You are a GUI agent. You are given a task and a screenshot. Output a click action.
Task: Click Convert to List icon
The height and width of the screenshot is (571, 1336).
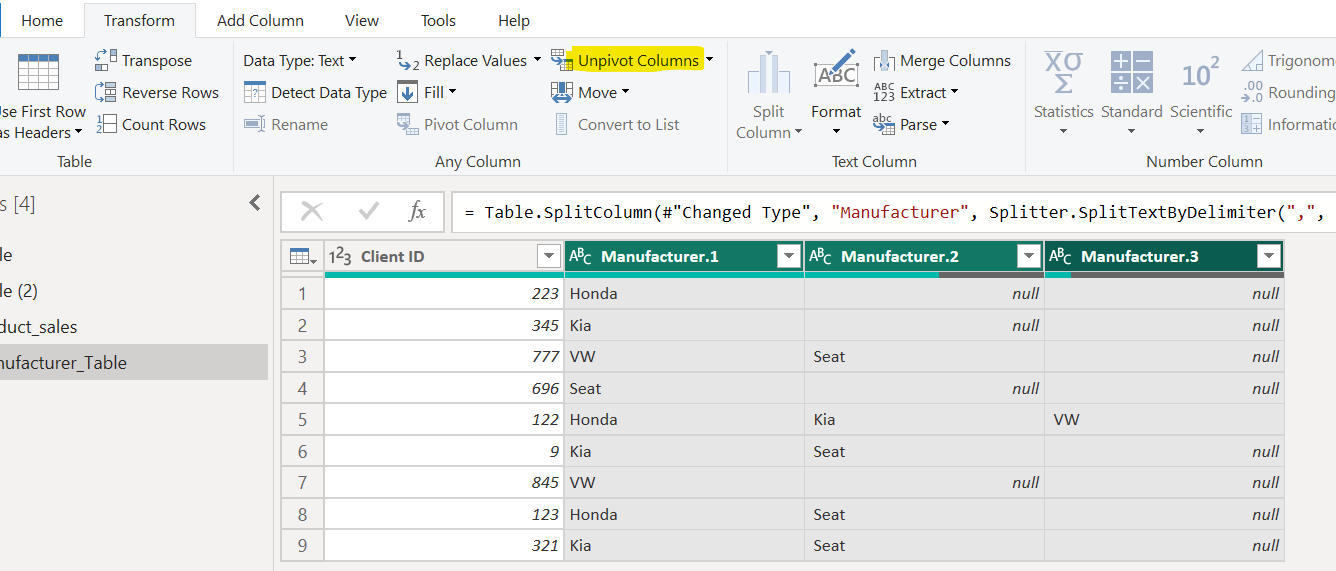point(562,125)
